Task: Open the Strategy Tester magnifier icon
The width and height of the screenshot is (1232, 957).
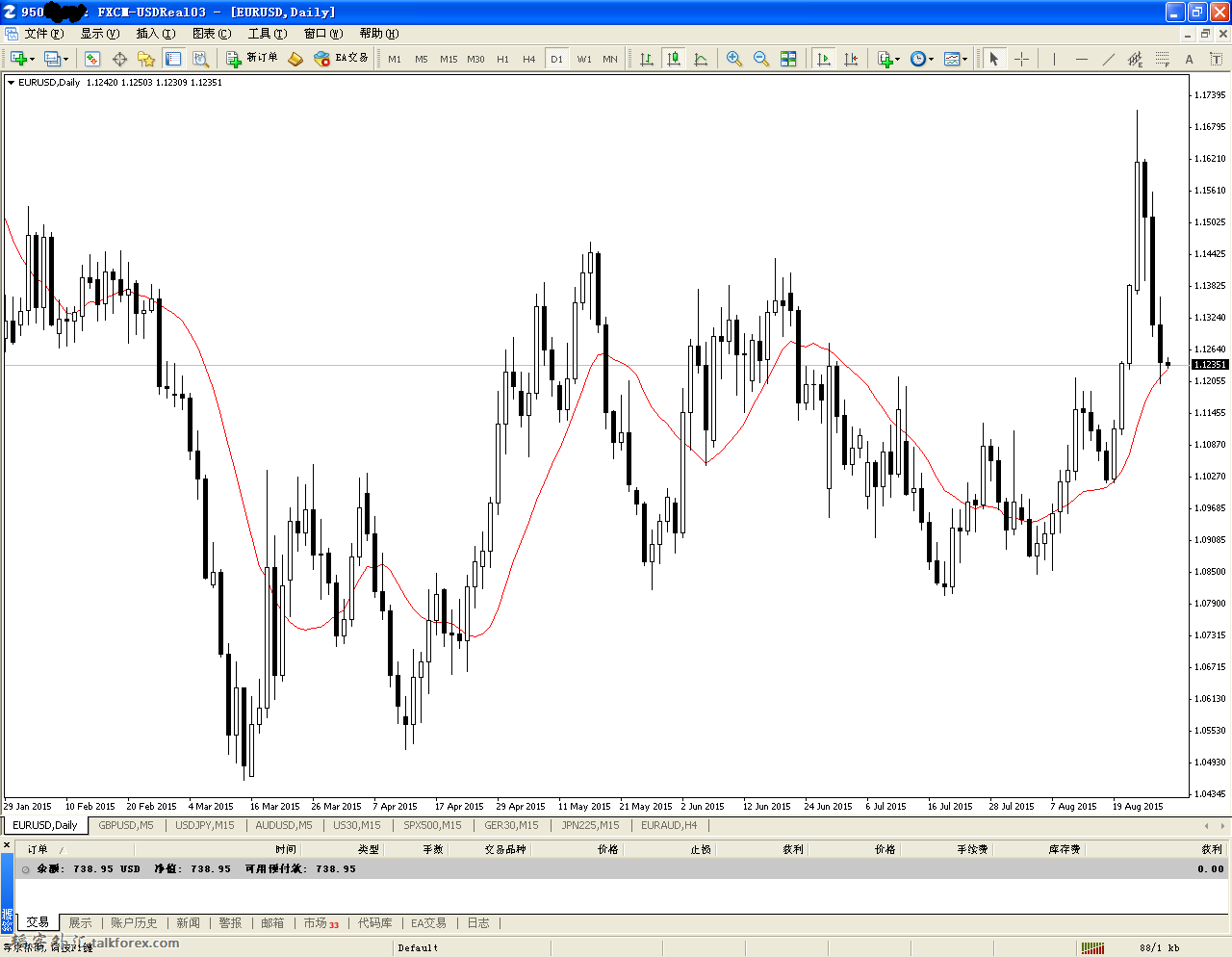Action: (200, 59)
